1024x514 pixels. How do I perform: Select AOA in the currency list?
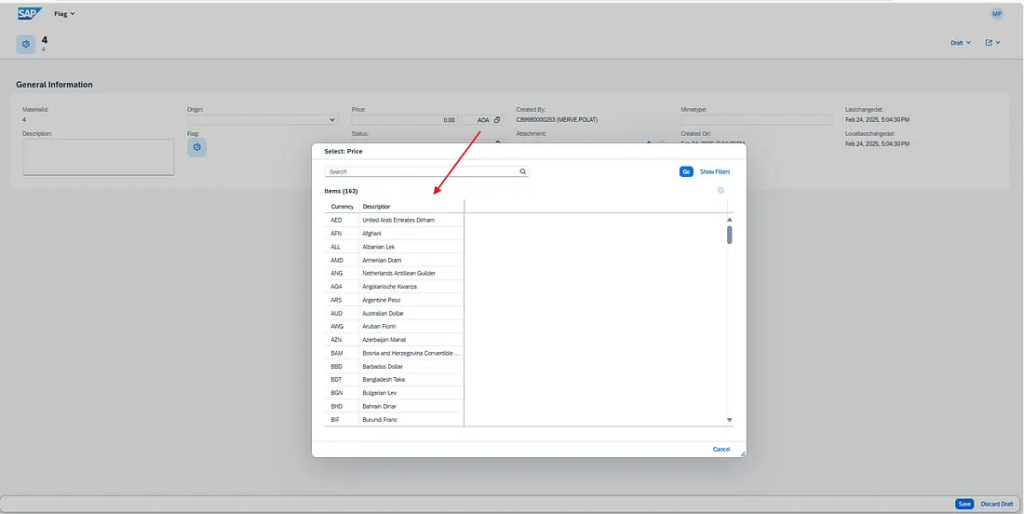[337, 287]
